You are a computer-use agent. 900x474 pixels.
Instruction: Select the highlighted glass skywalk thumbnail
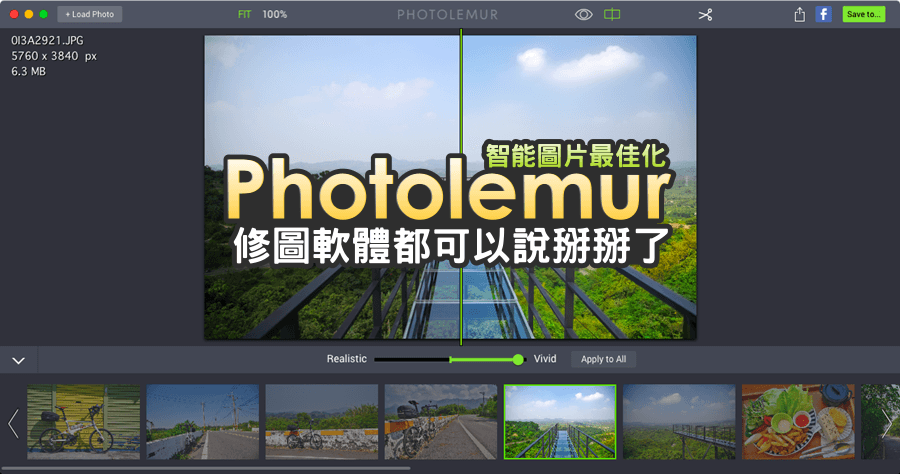tap(560, 422)
